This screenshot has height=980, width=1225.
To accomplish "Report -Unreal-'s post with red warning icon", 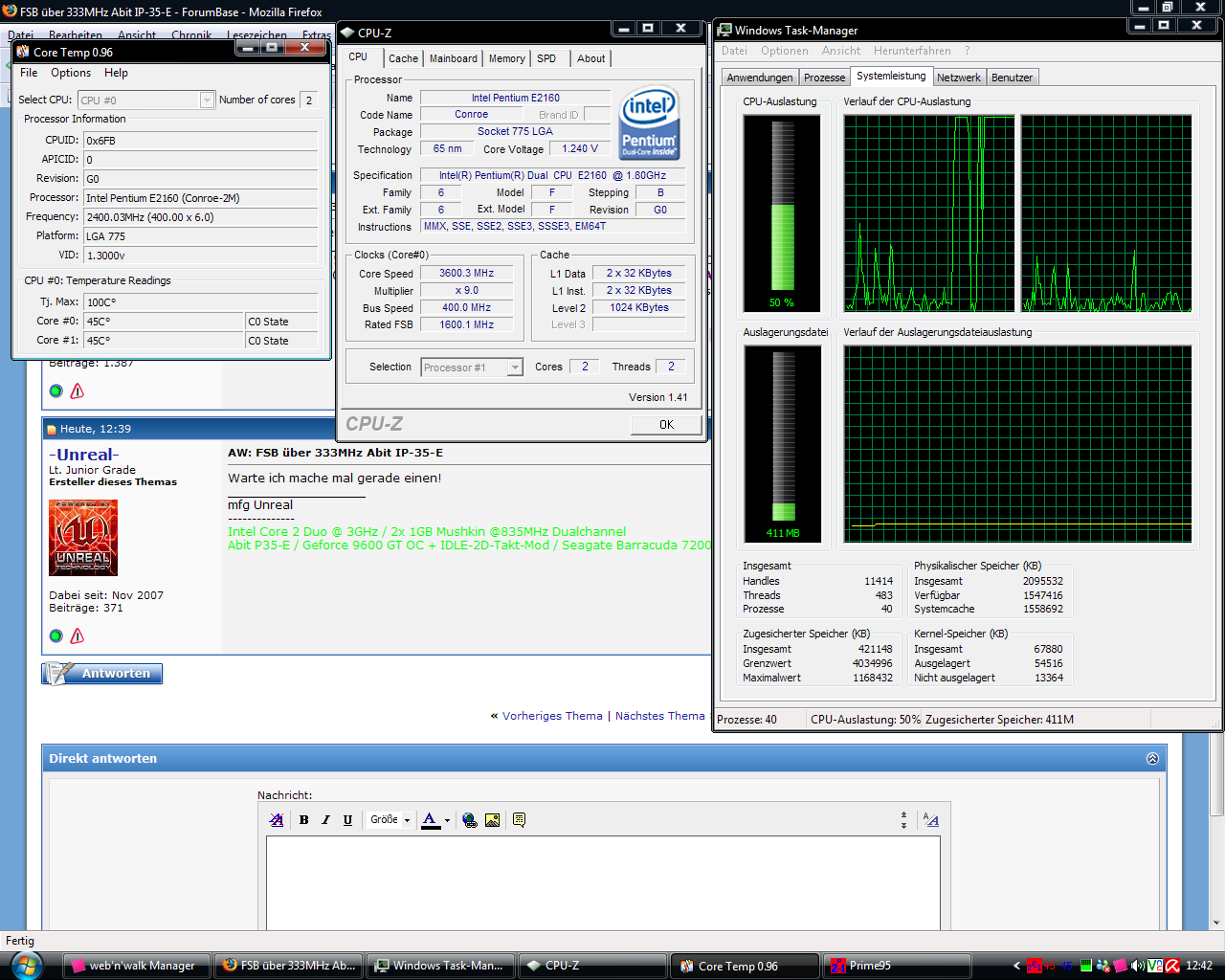I will tap(78, 636).
